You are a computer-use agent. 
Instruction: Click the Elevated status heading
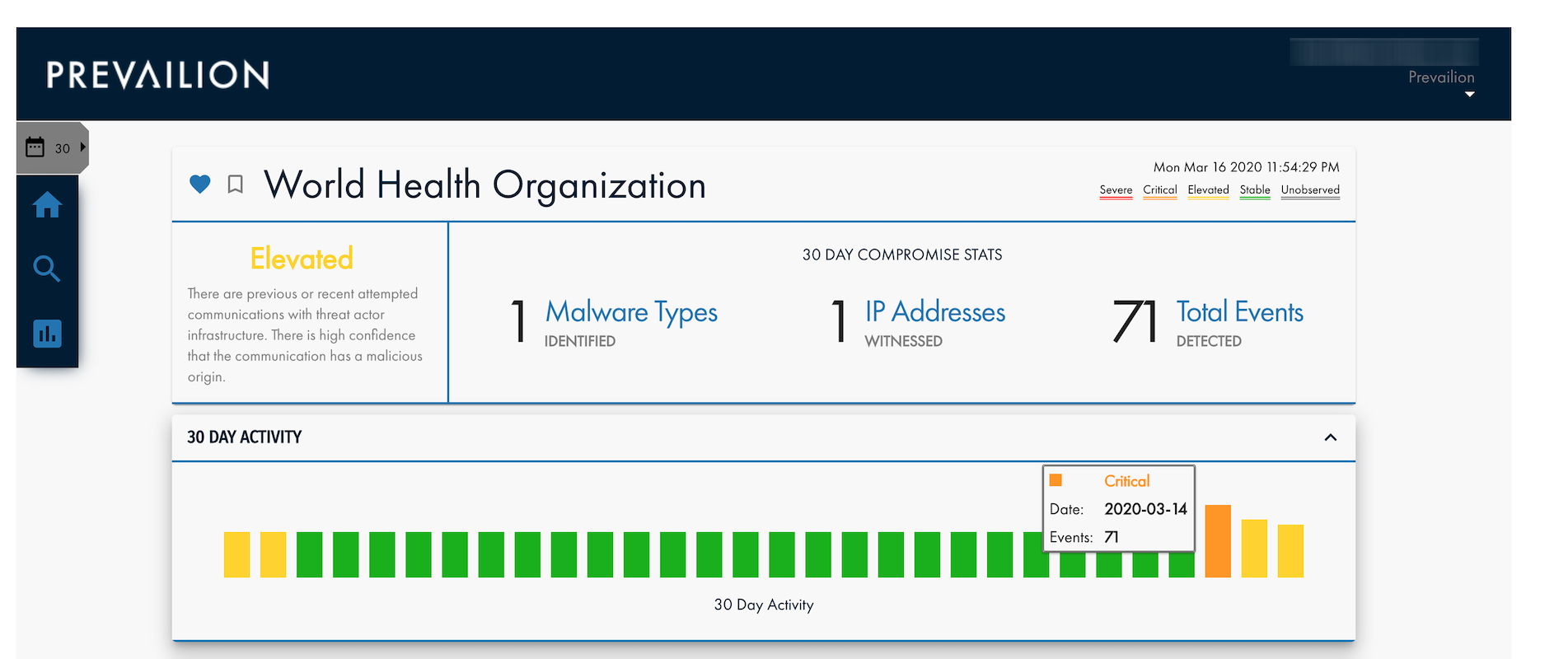[302, 259]
